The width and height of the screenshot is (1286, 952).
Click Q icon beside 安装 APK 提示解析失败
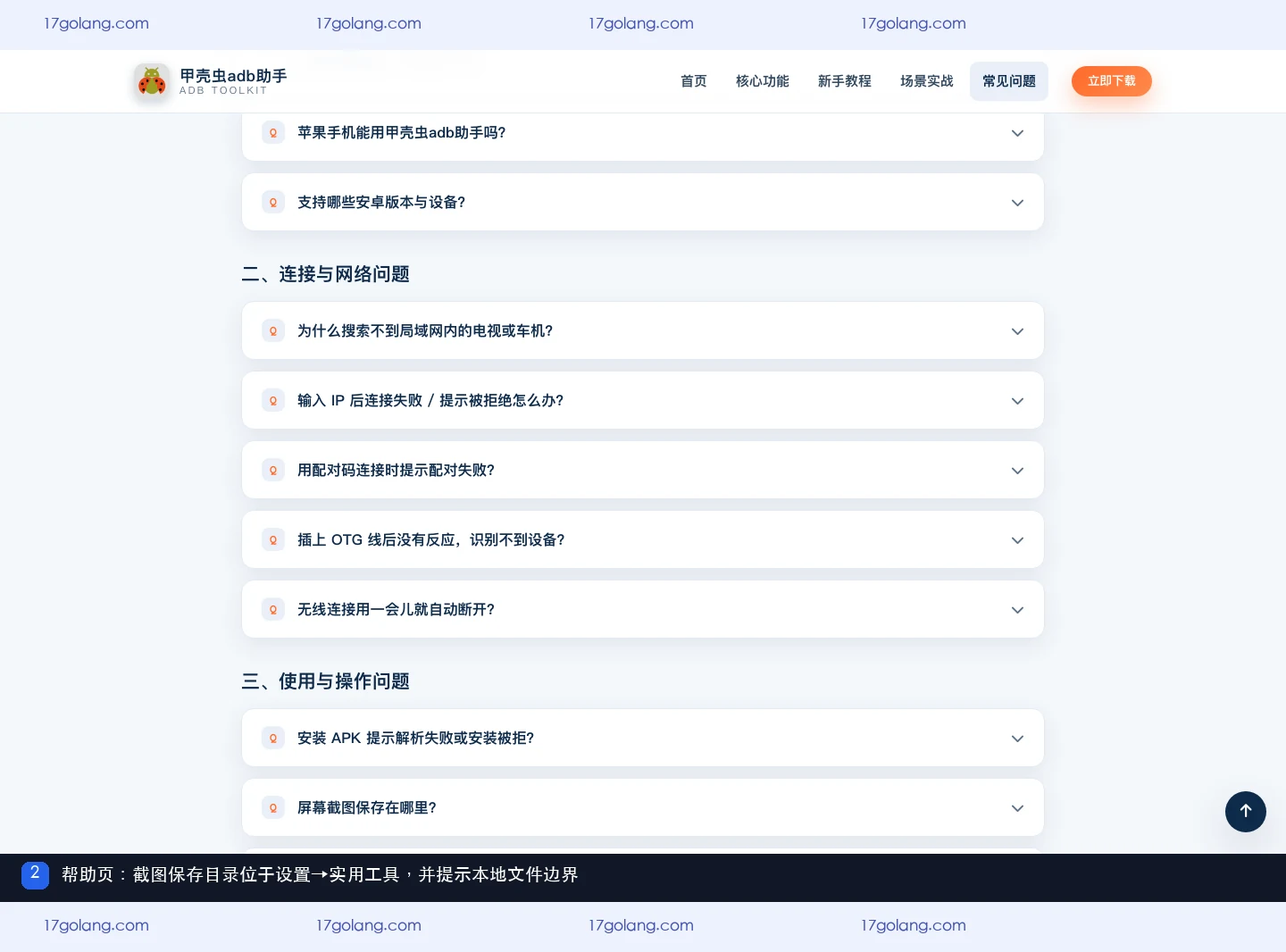[273, 738]
